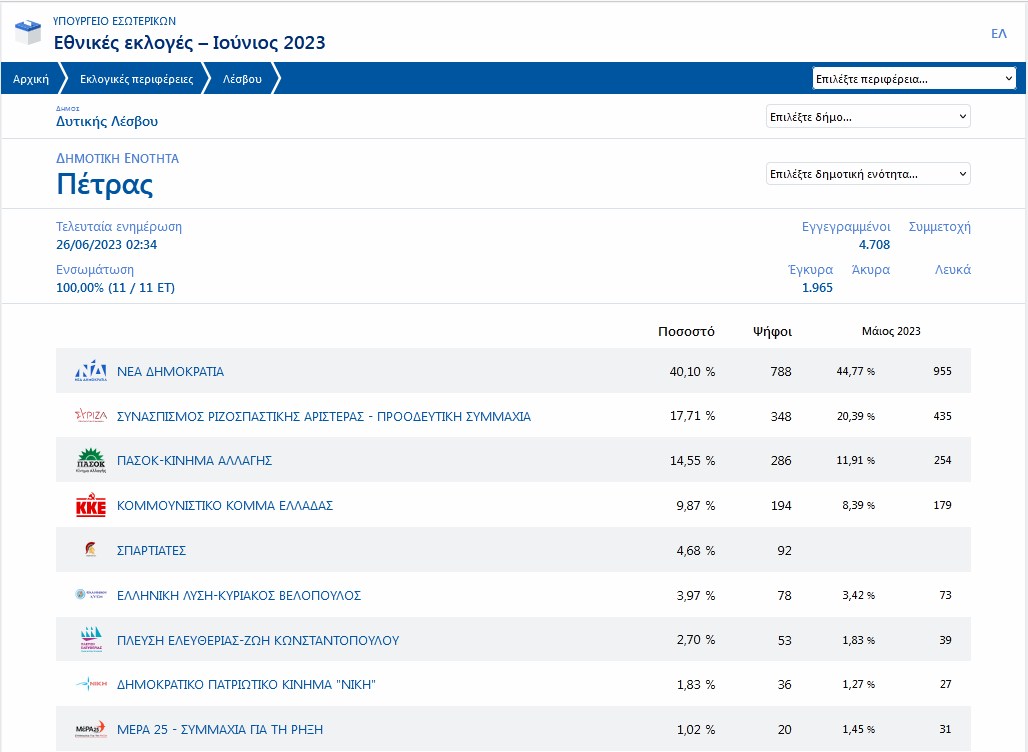Click the ΣΥΡΙΖΑ party logo

90,416
